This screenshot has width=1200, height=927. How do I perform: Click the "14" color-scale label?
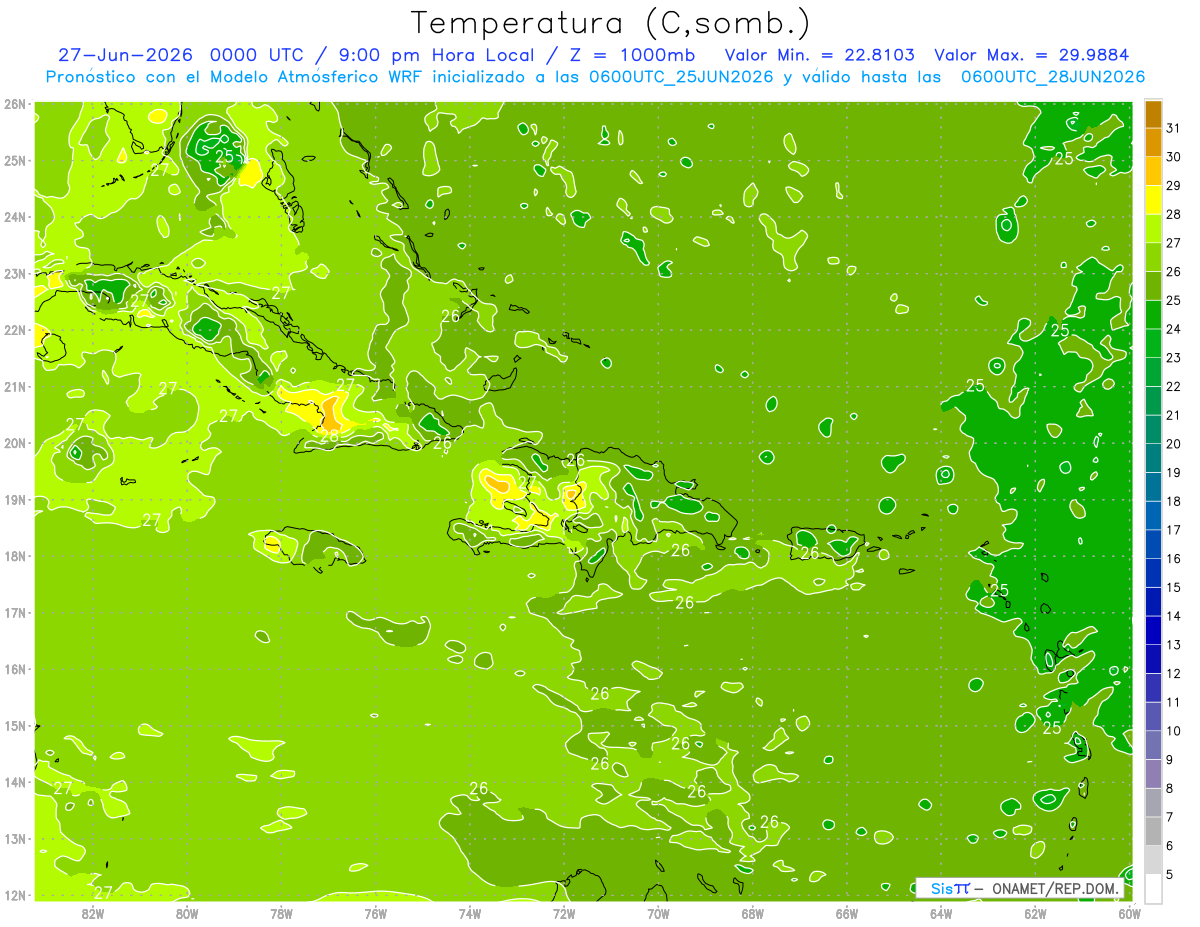tap(1174, 616)
